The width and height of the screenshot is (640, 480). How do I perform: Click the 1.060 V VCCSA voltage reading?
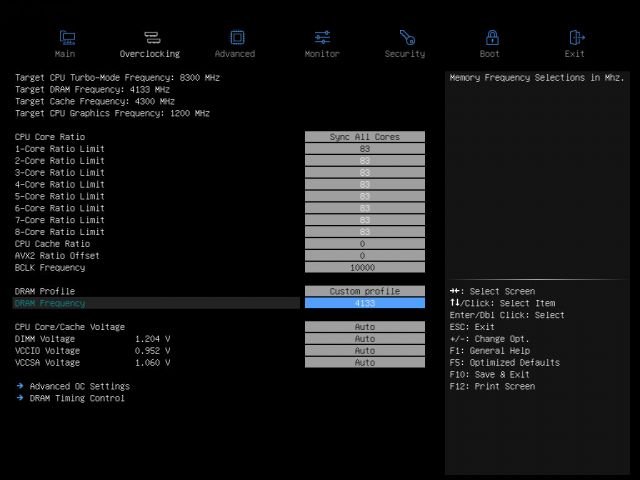point(153,362)
